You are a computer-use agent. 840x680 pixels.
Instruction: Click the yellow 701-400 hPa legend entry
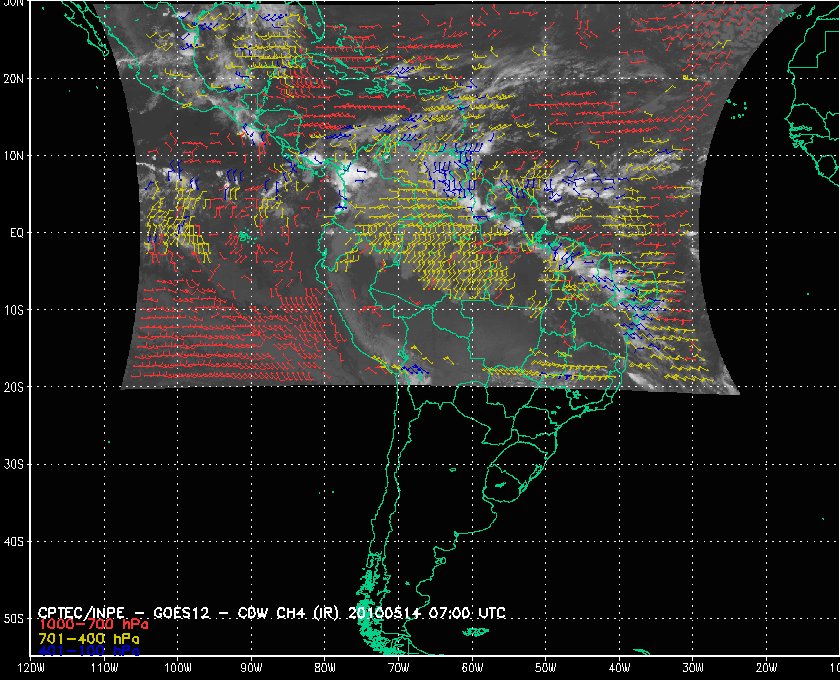point(88,639)
